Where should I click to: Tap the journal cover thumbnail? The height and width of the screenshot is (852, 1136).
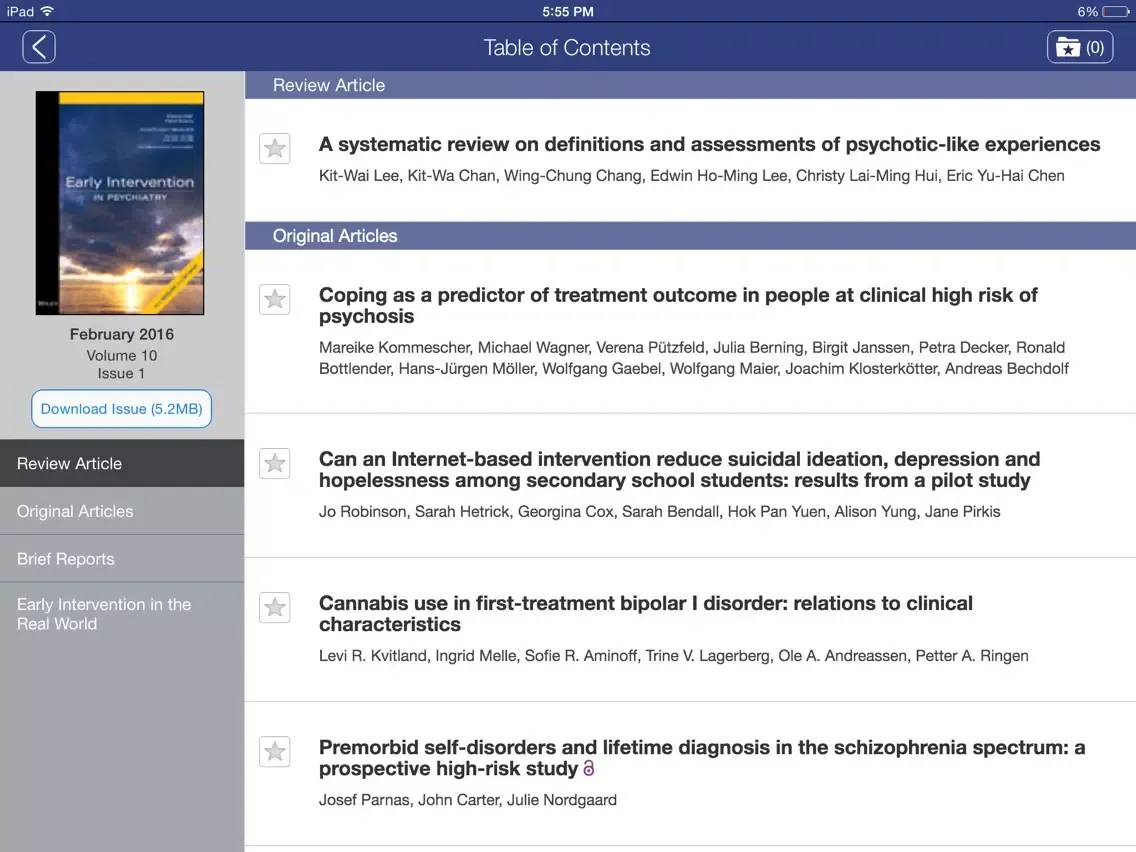point(120,203)
